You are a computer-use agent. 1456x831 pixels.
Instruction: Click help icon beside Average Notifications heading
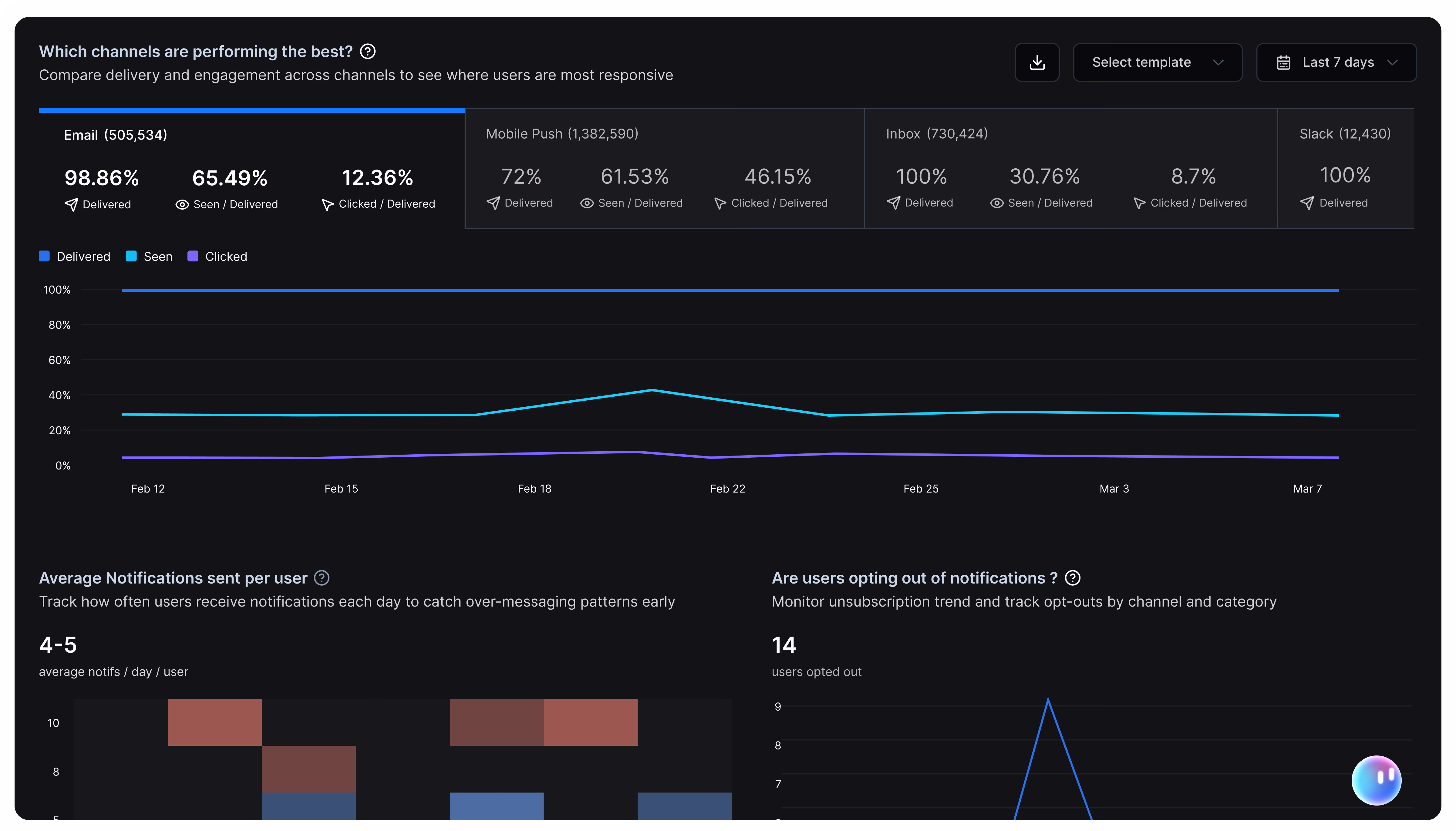(322, 578)
